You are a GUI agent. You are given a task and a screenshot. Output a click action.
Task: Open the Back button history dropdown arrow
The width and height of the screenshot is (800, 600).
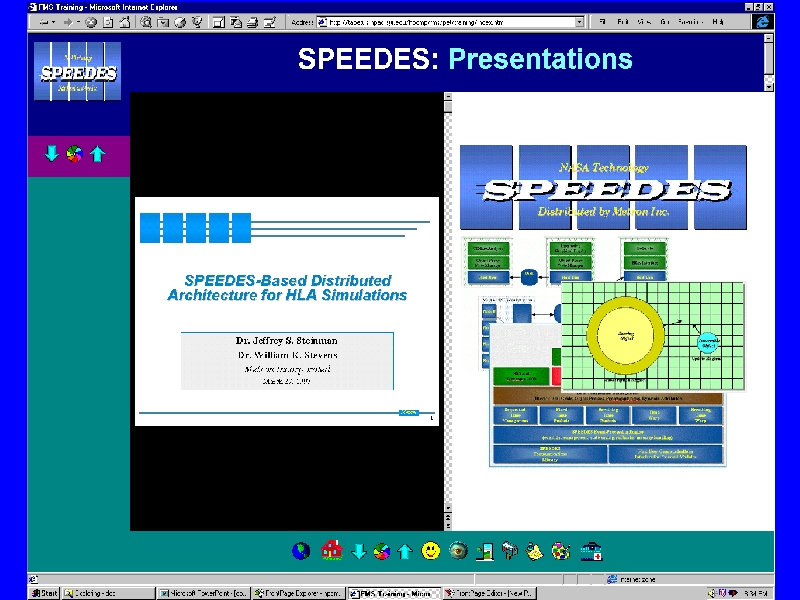pos(54,22)
